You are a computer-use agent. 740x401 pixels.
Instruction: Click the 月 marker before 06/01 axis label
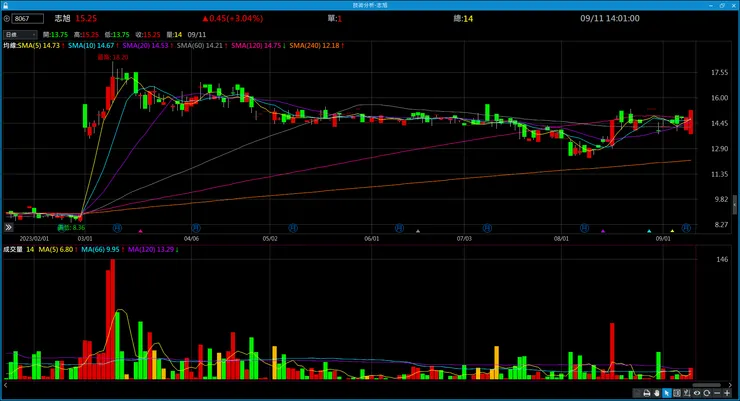293,228
